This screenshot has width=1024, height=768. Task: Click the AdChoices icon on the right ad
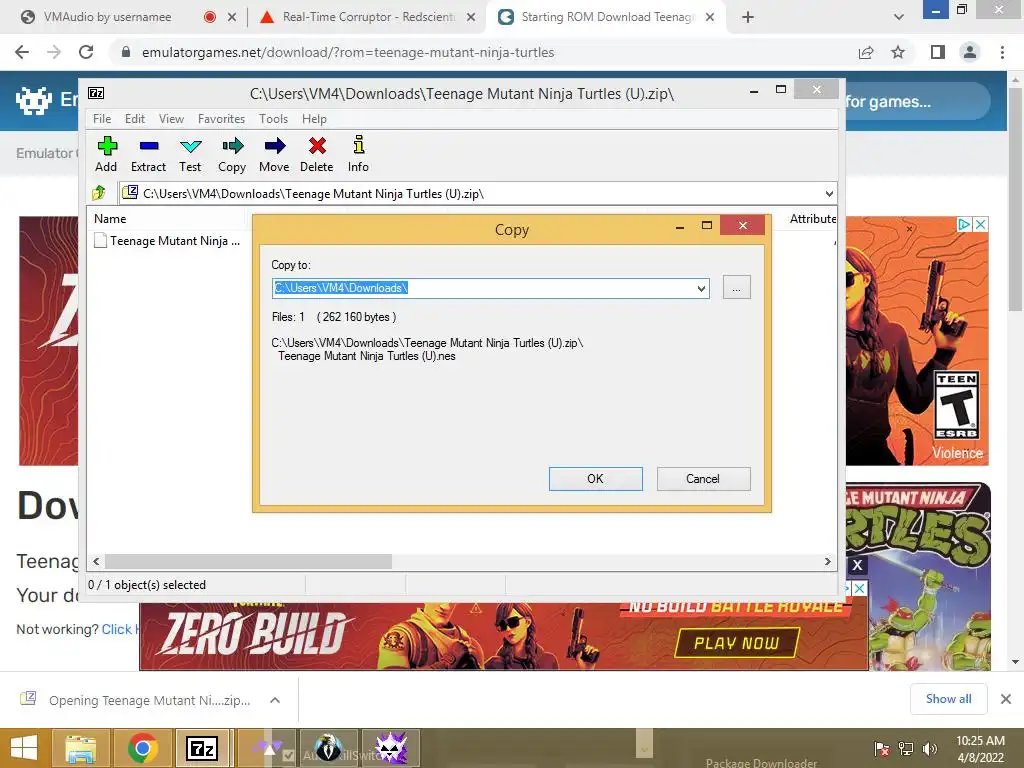pyautogui.click(x=964, y=225)
